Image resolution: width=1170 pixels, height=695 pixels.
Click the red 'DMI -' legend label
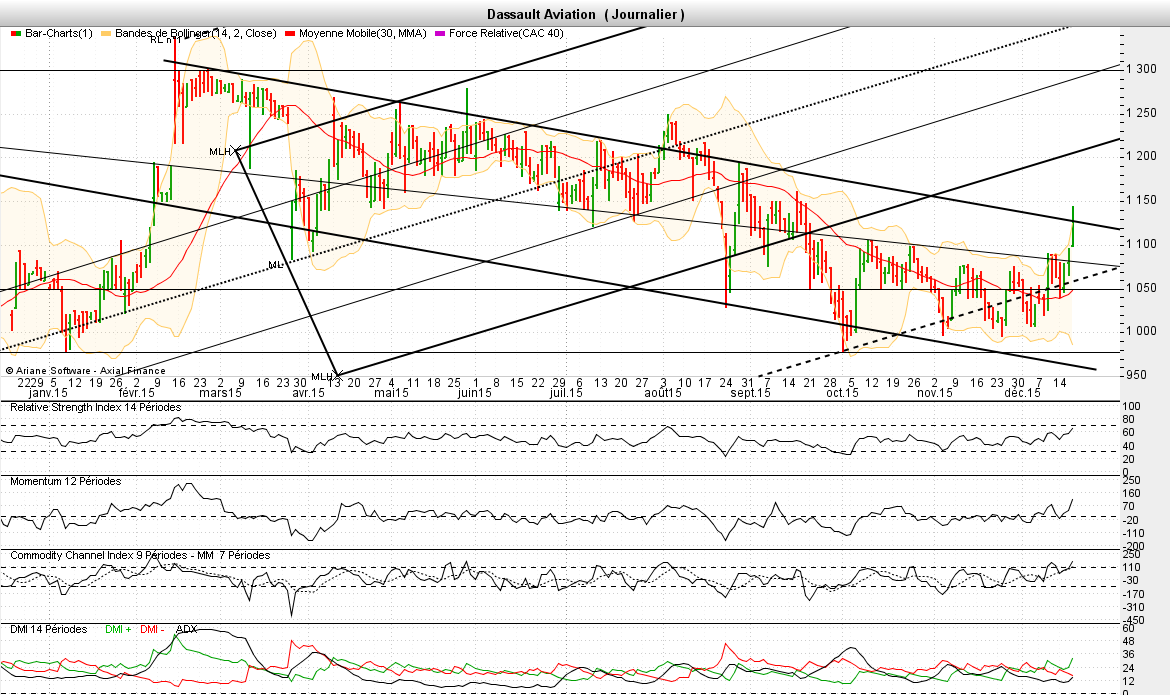152,629
